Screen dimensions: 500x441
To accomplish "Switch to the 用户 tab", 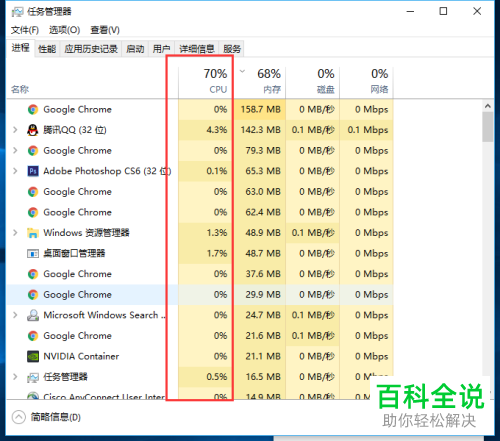I will coord(161,49).
